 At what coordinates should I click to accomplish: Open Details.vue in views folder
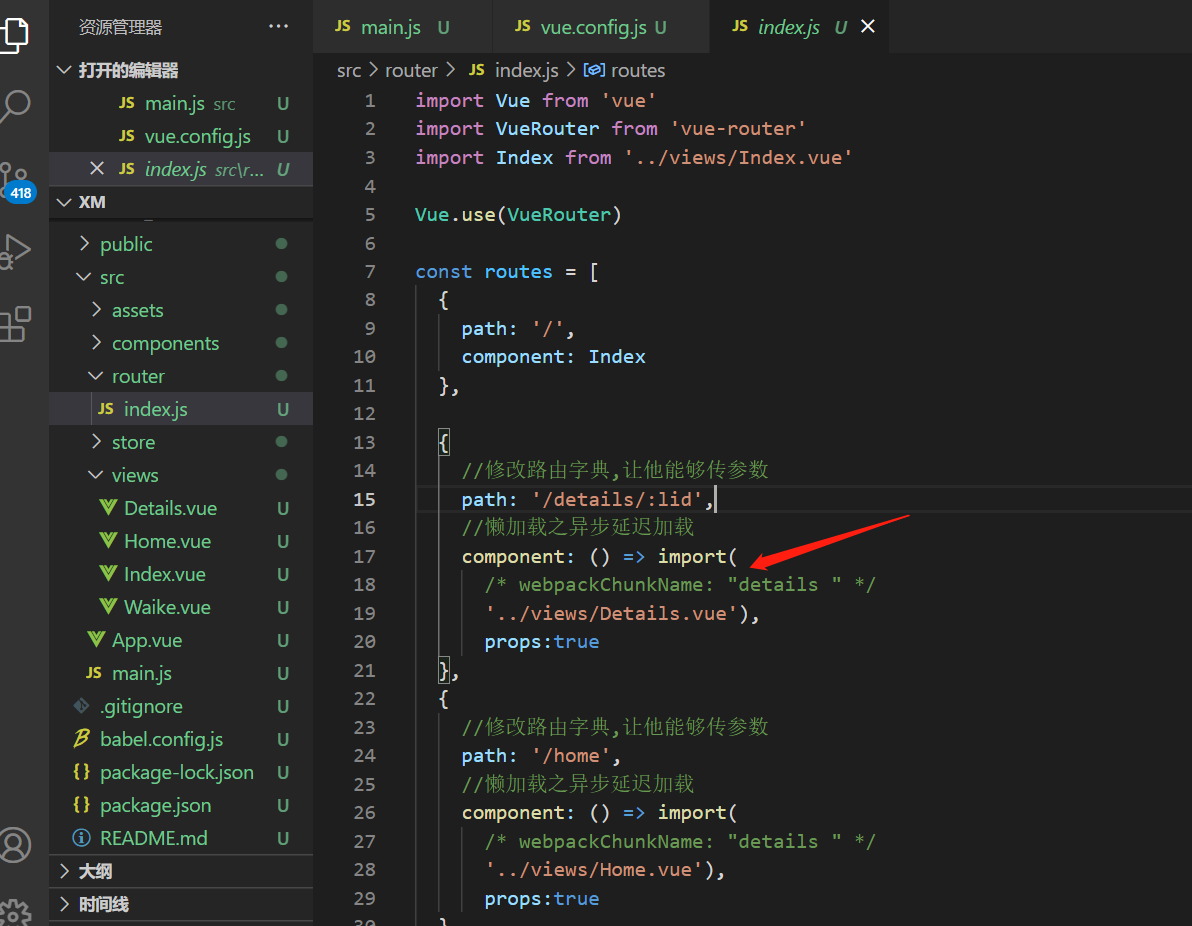(180, 508)
